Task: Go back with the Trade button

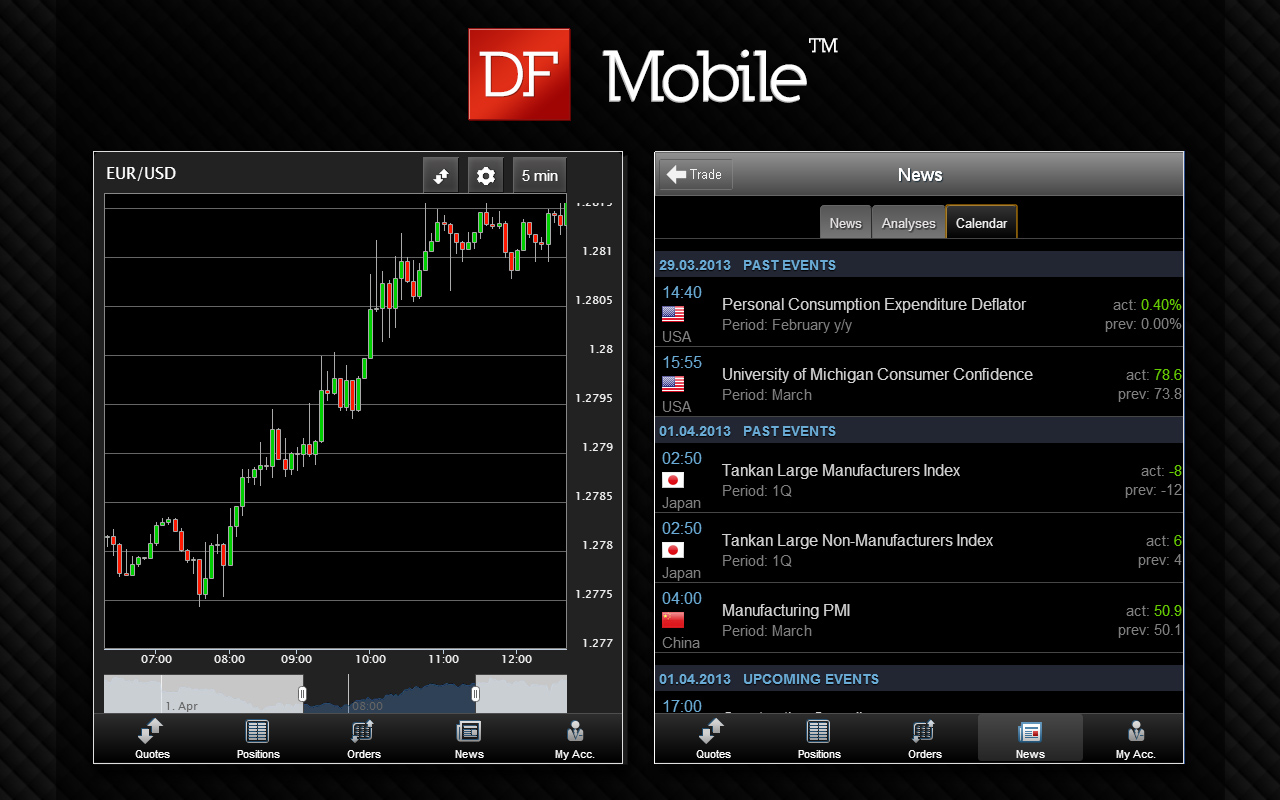Action: [696, 174]
